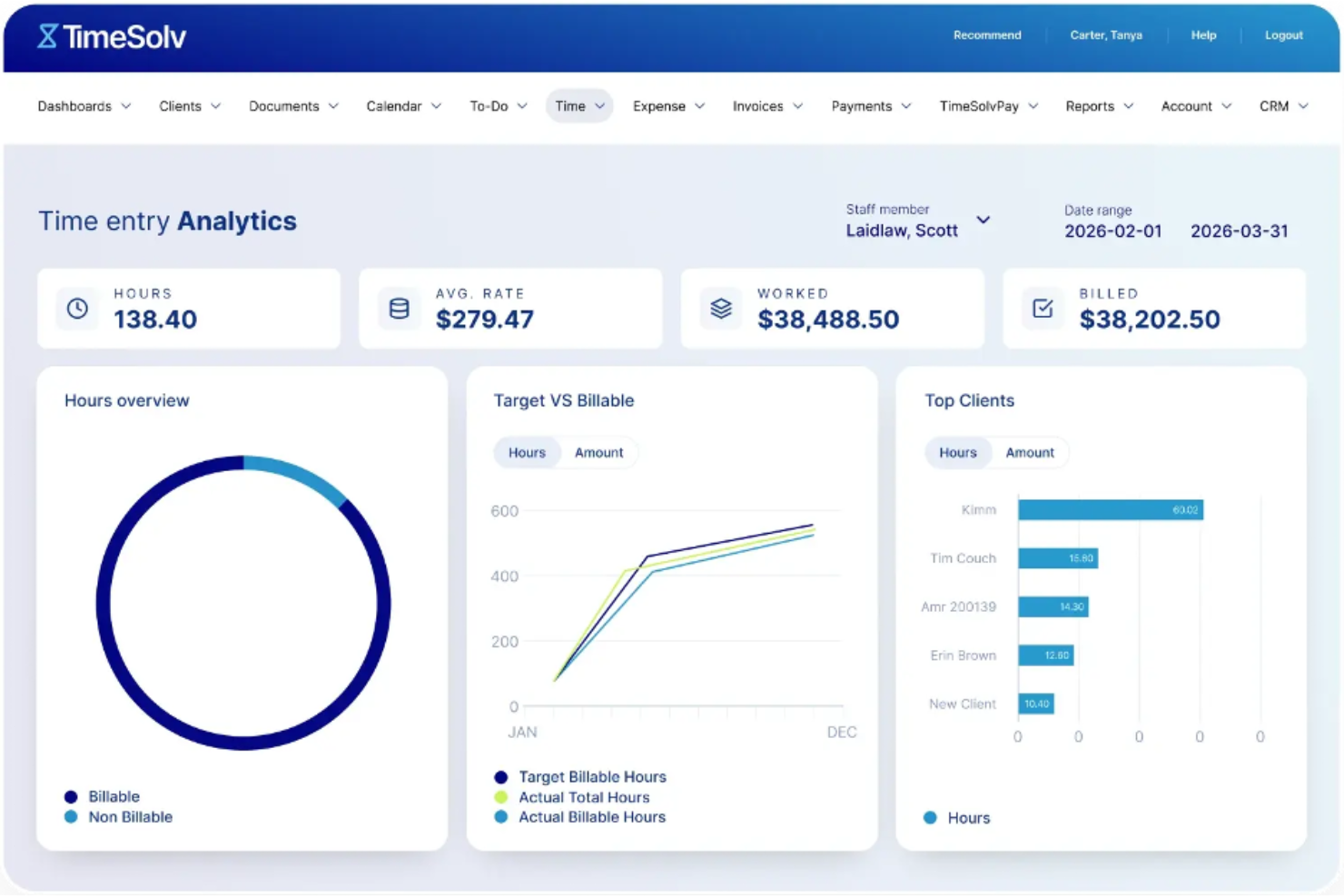The height and width of the screenshot is (896, 1344).
Task: Click the Logout link
Action: pos(1283,35)
